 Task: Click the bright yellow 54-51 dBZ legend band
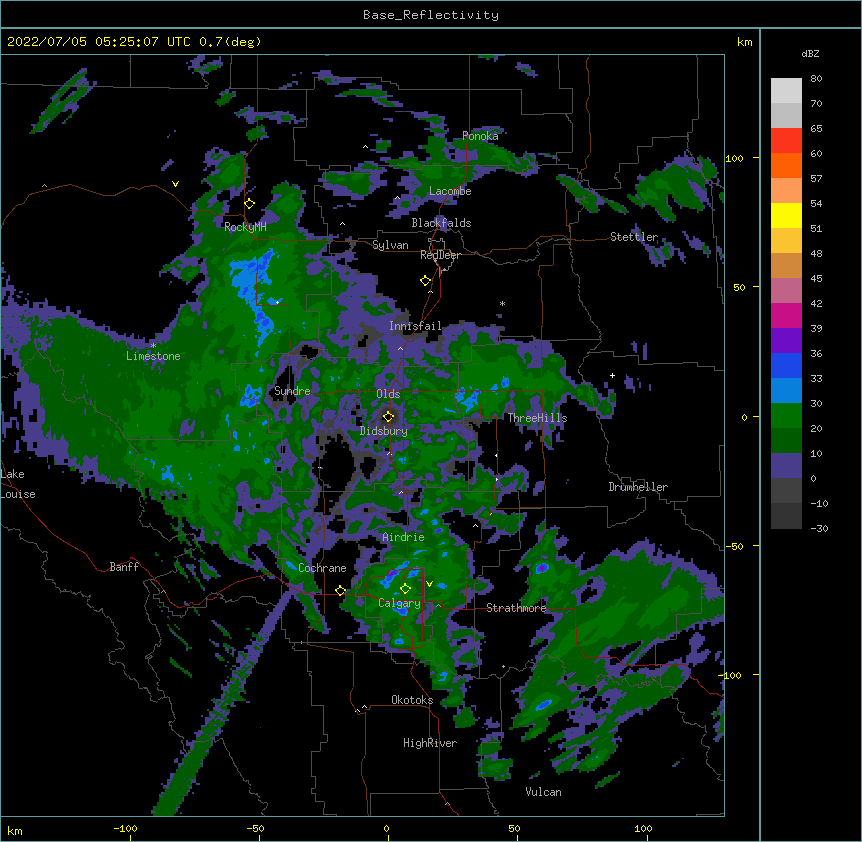tap(786, 215)
